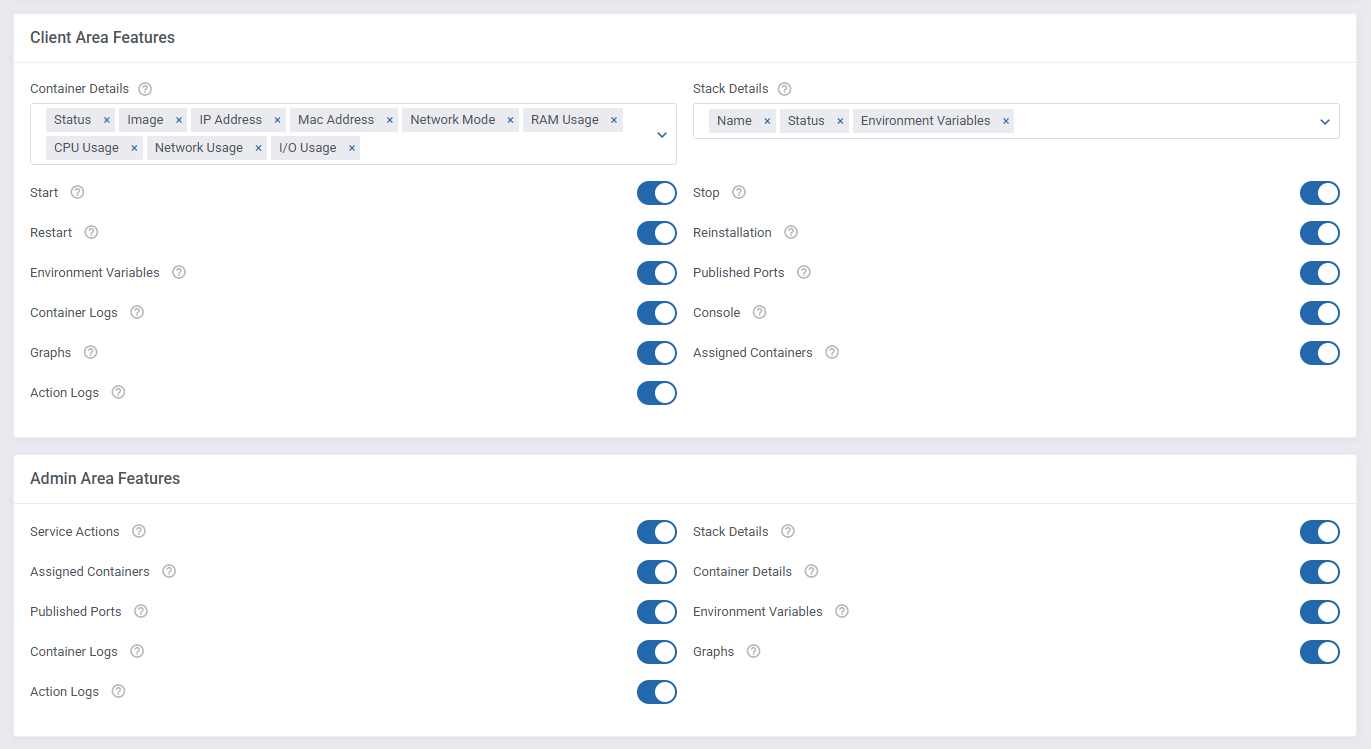Viewport: 1371px width, 749px height.
Task: Click the Admin Area Features heading
Action: point(105,479)
